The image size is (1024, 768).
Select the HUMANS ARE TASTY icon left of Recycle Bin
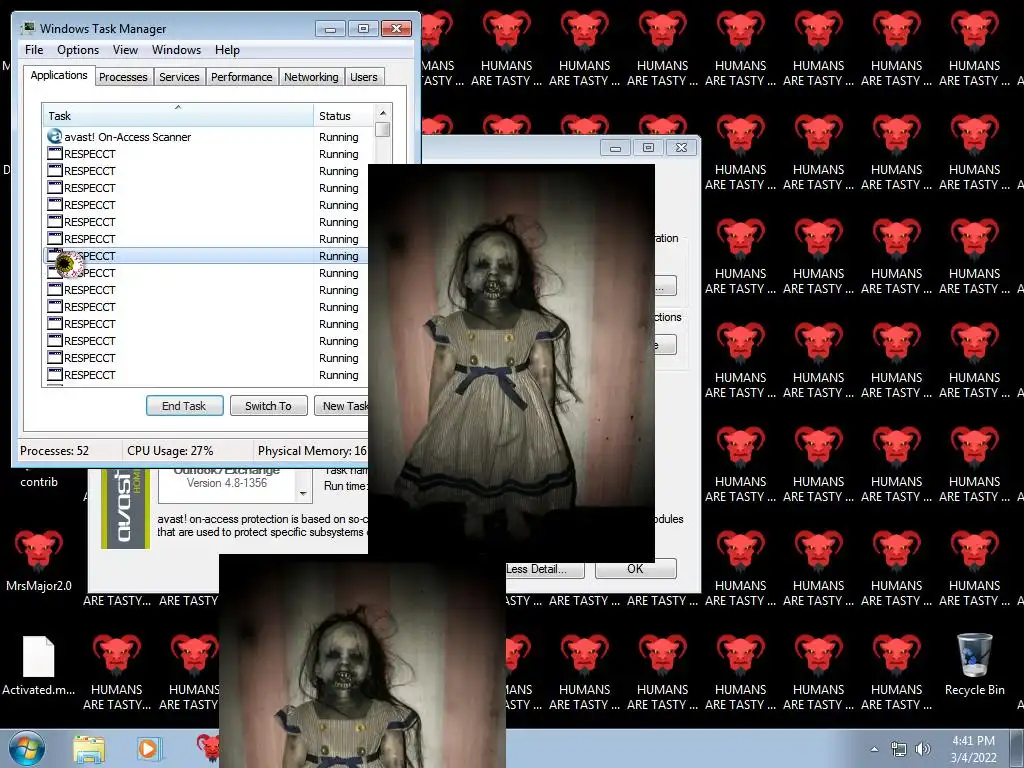click(x=897, y=673)
